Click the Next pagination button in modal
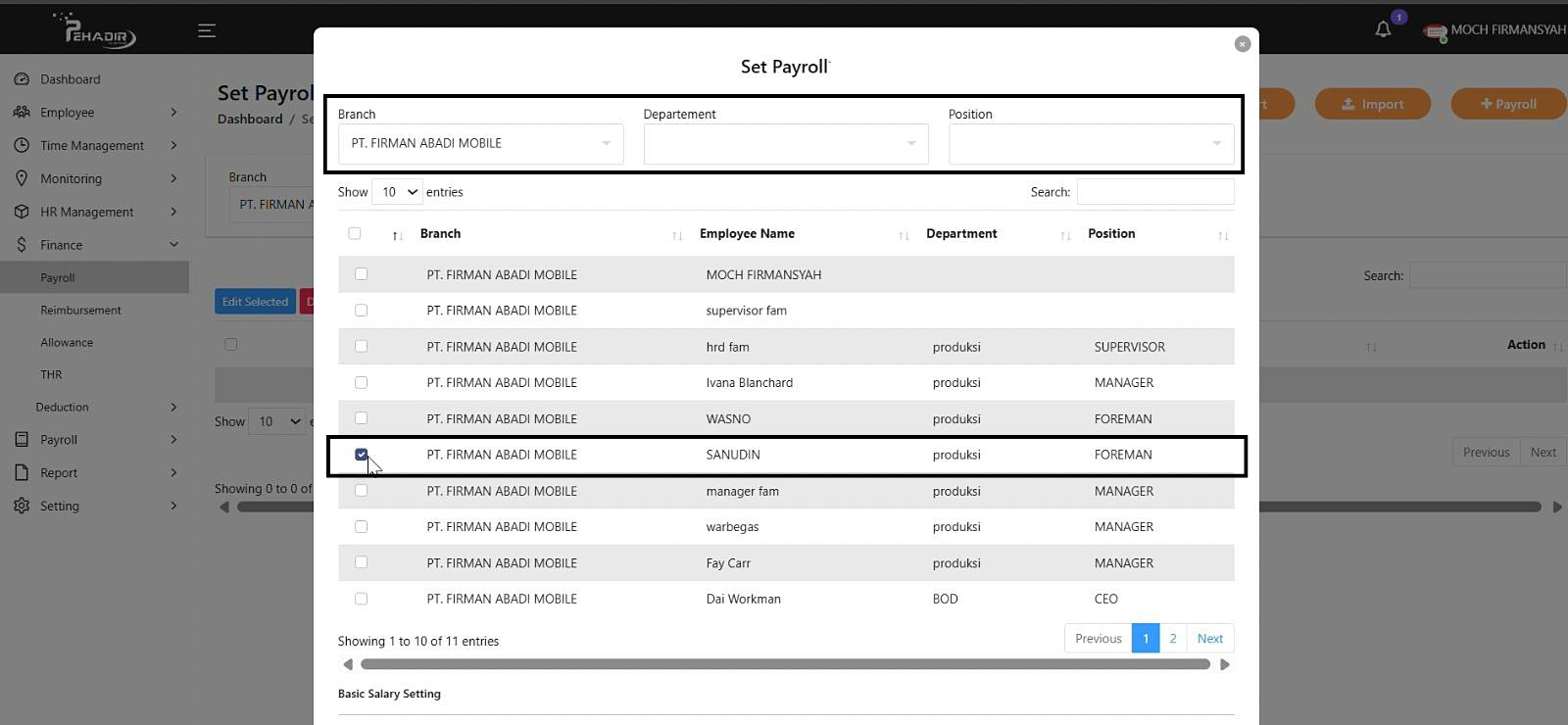This screenshot has height=725, width=1568. click(x=1209, y=638)
